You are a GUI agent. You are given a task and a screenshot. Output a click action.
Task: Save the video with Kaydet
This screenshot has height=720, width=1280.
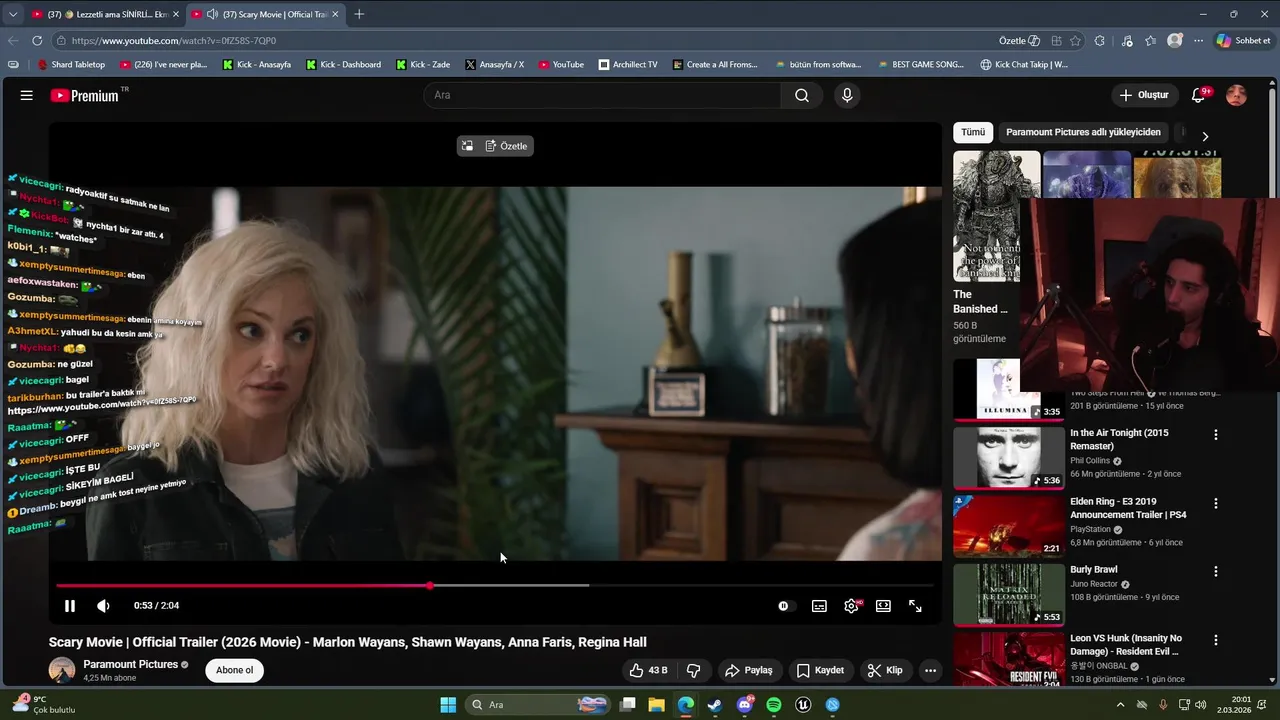(820, 670)
